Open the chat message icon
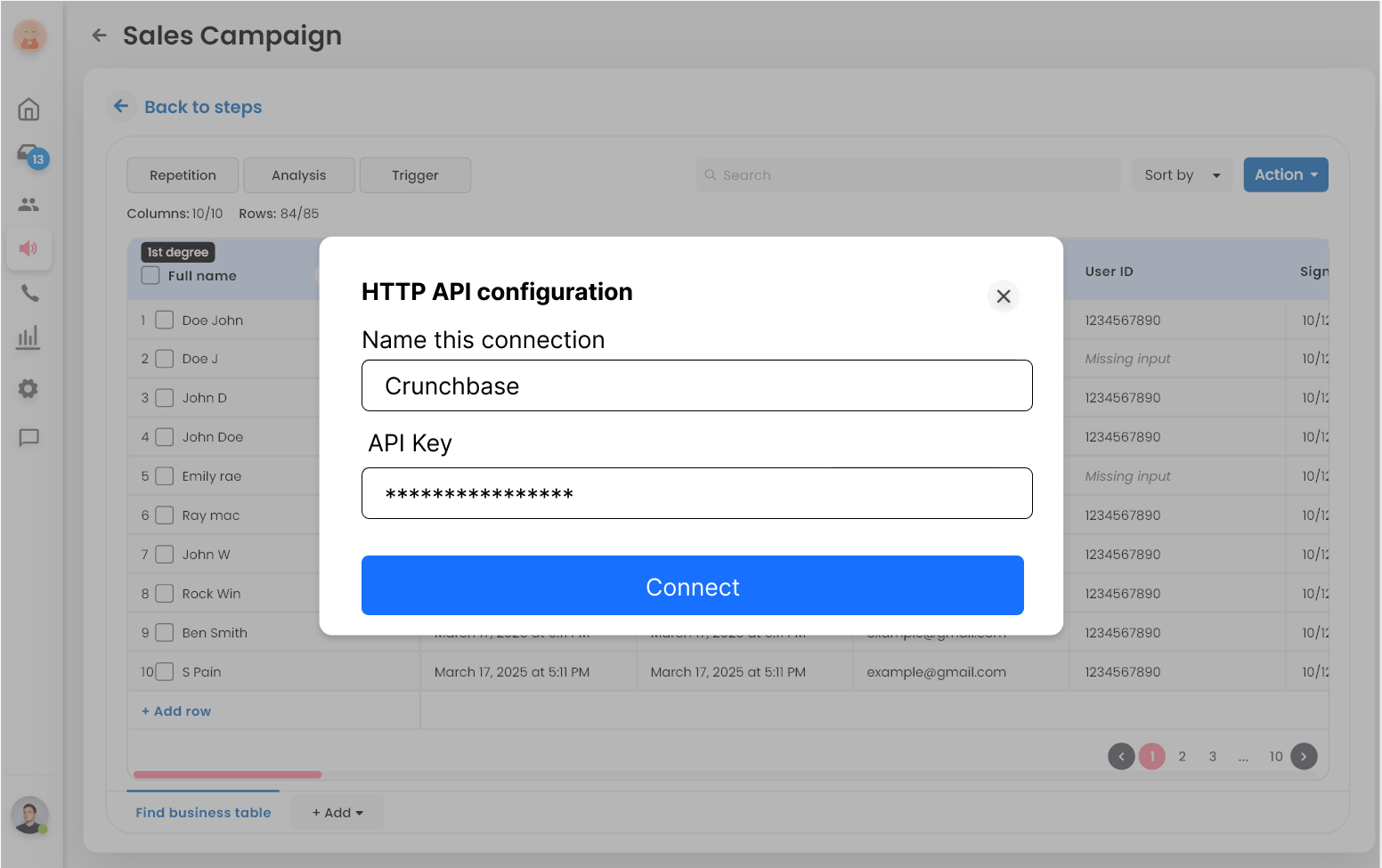Image resolution: width=1382 pixels, height=868 pixels. click(x=29, y=437)
